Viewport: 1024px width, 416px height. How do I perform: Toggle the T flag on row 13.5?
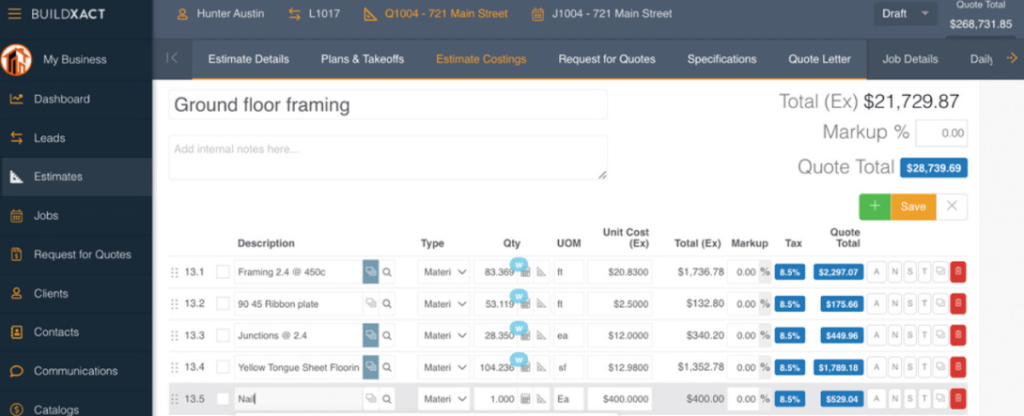[925, 398]
